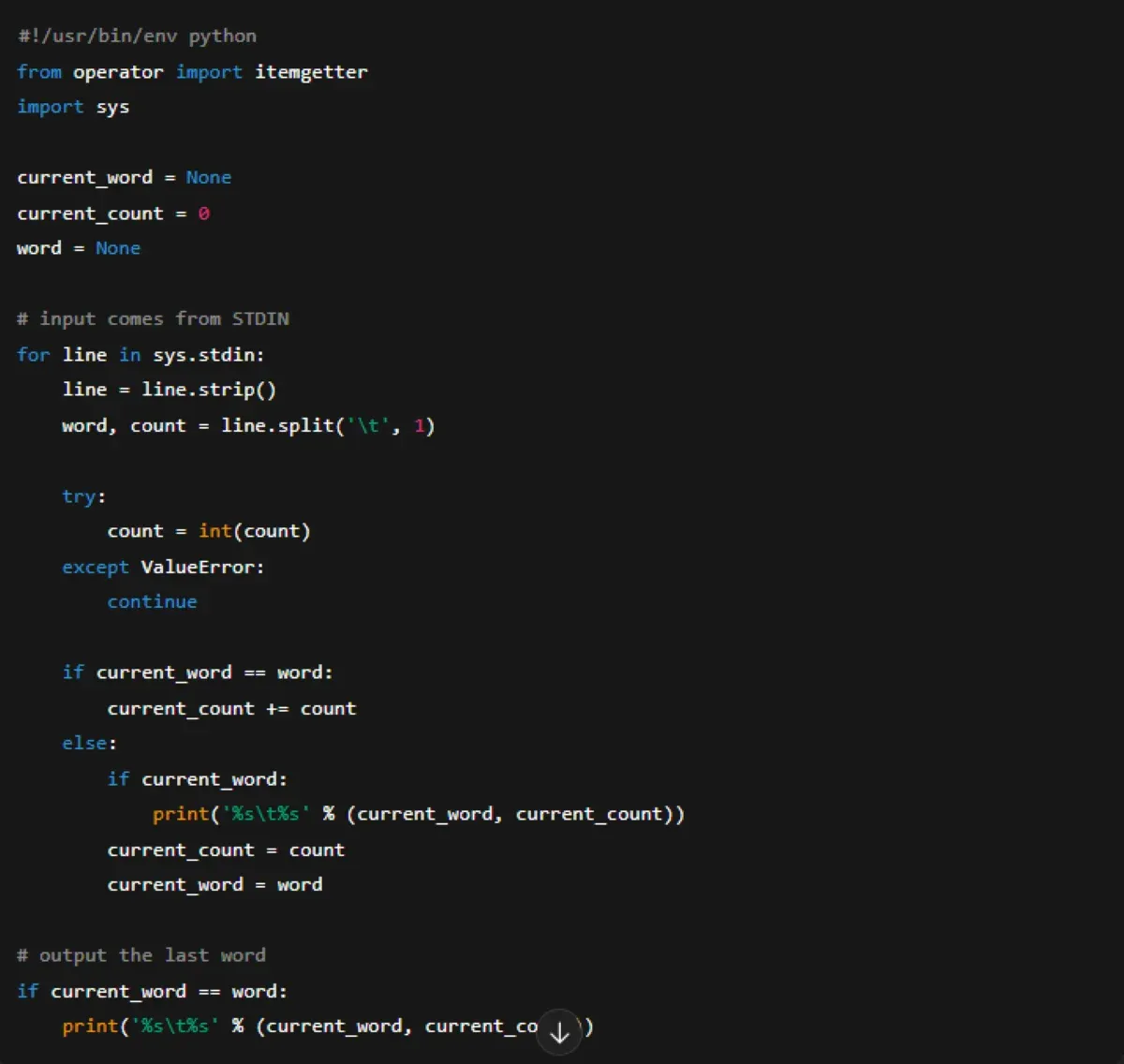Click the 'except ValueError' handler line
Screen dimensions: 1124x1064
[x=163, y=567]
